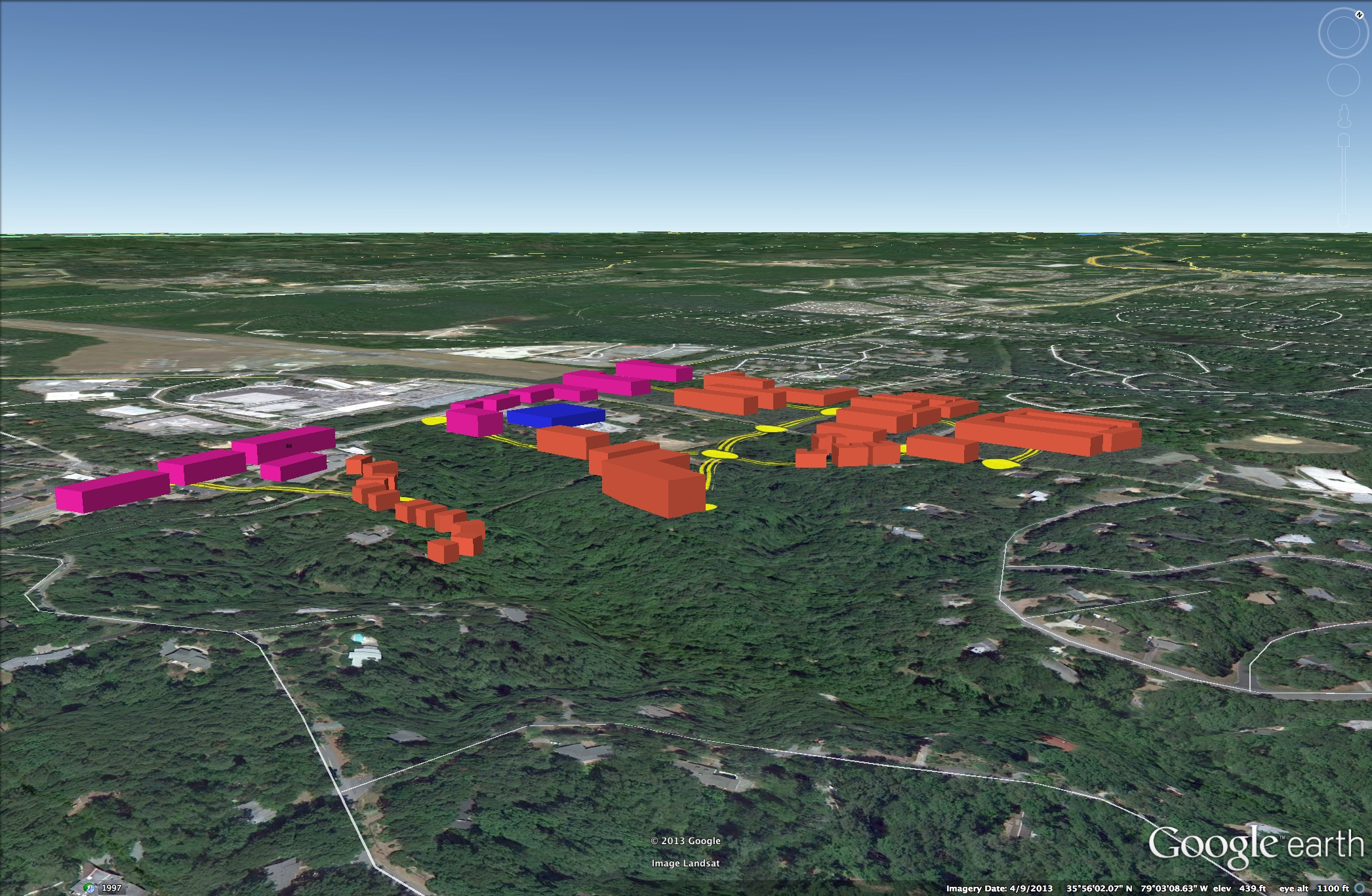Open the historical imagery clock icon

point(90,888)
